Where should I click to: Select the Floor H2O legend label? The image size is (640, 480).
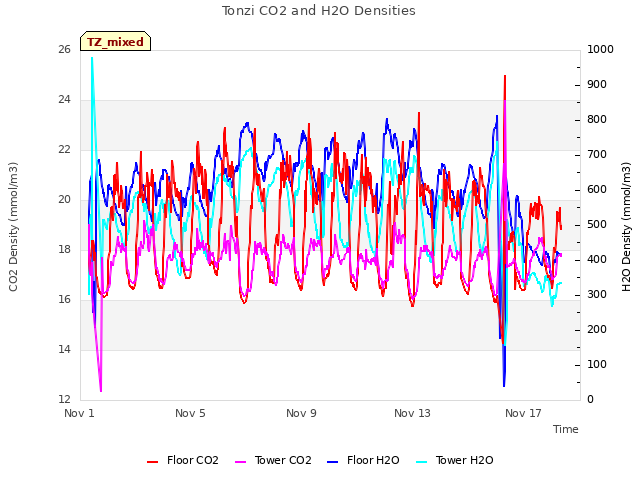373,460
